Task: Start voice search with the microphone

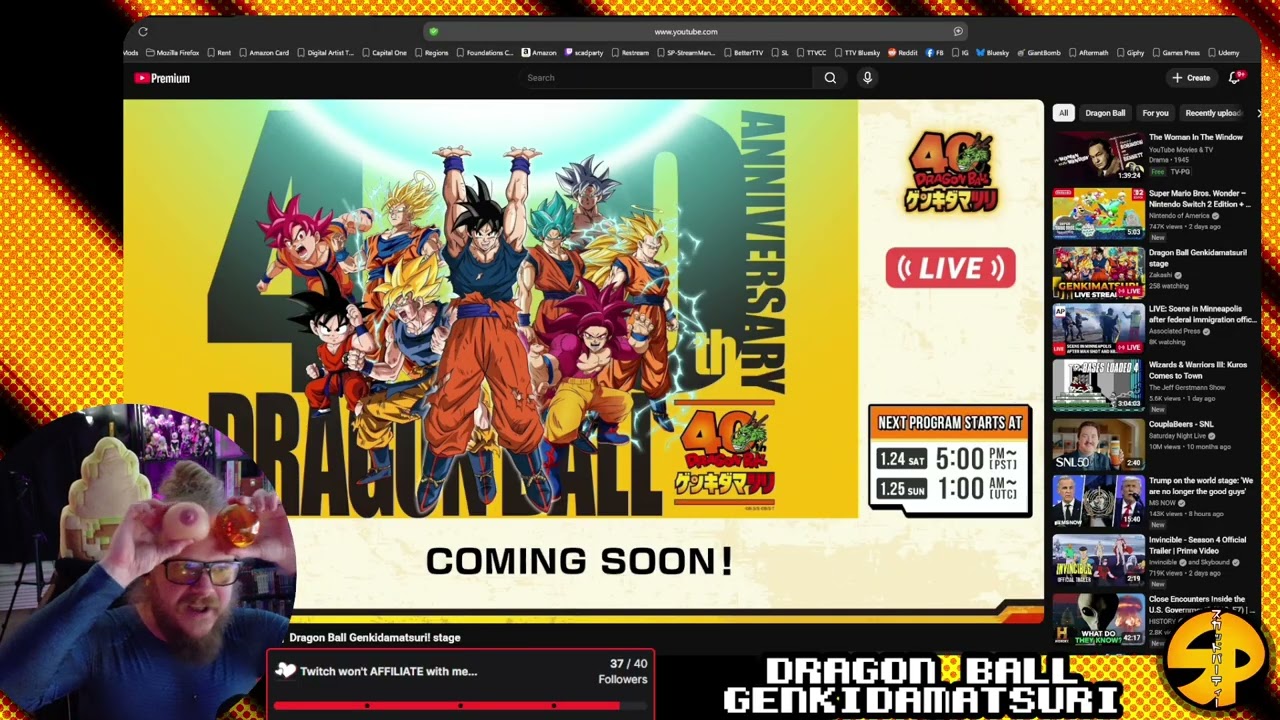Action: tap(867, 78)
